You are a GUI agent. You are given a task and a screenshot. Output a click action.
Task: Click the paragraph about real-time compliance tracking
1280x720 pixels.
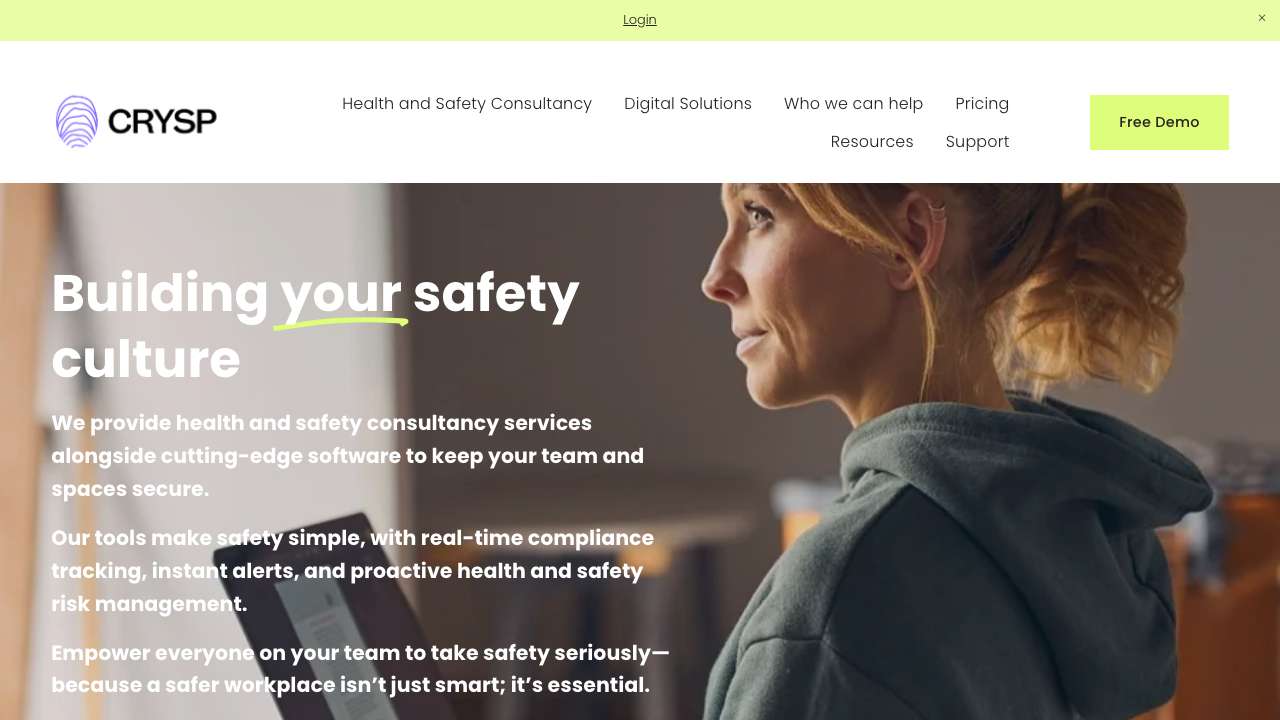(353, 571)
